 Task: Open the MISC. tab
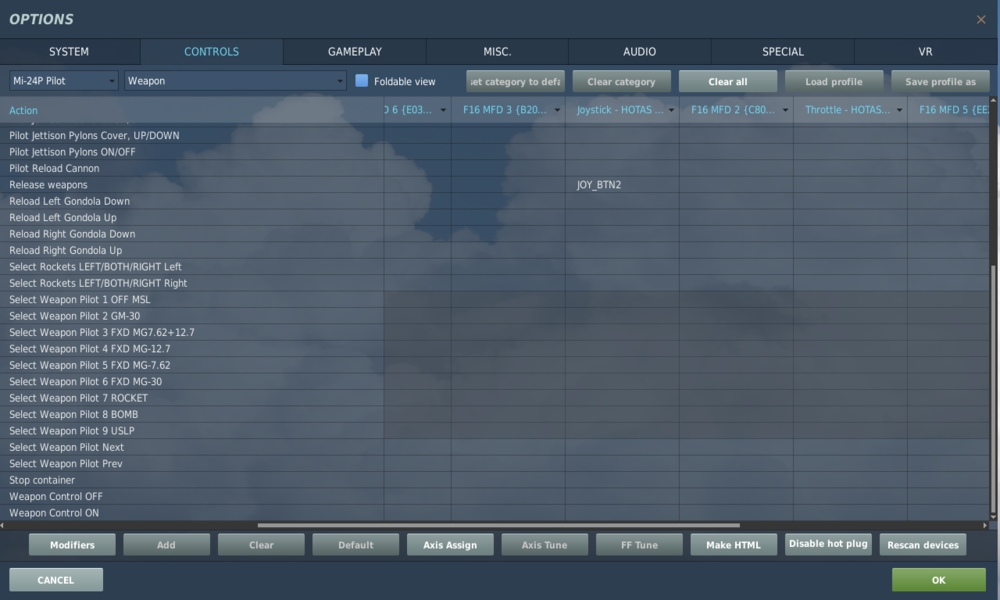[x=497, y=52]
